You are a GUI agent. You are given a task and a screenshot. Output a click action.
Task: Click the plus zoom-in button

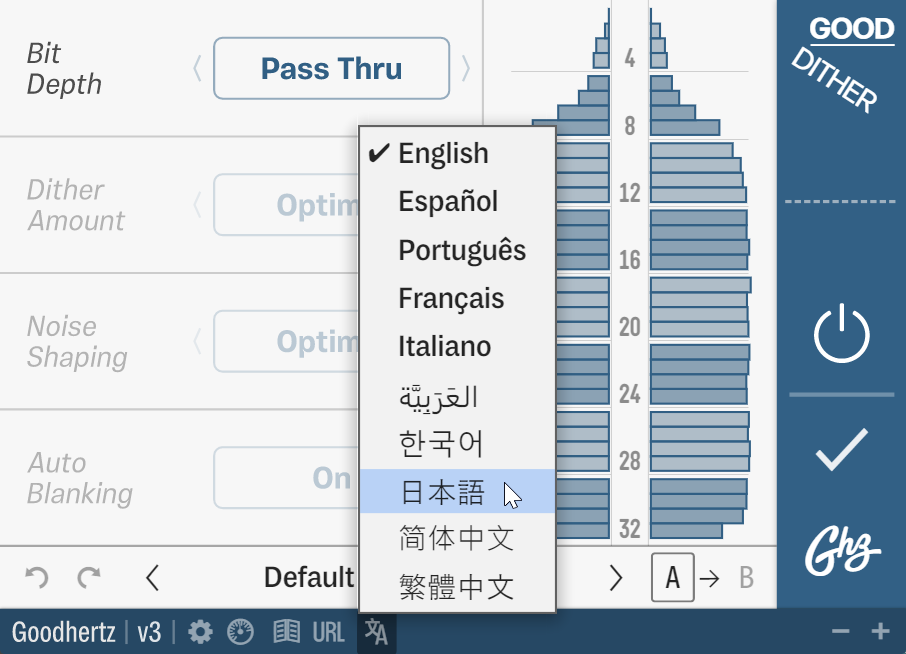pyautogui.click(x=880, y=631)
